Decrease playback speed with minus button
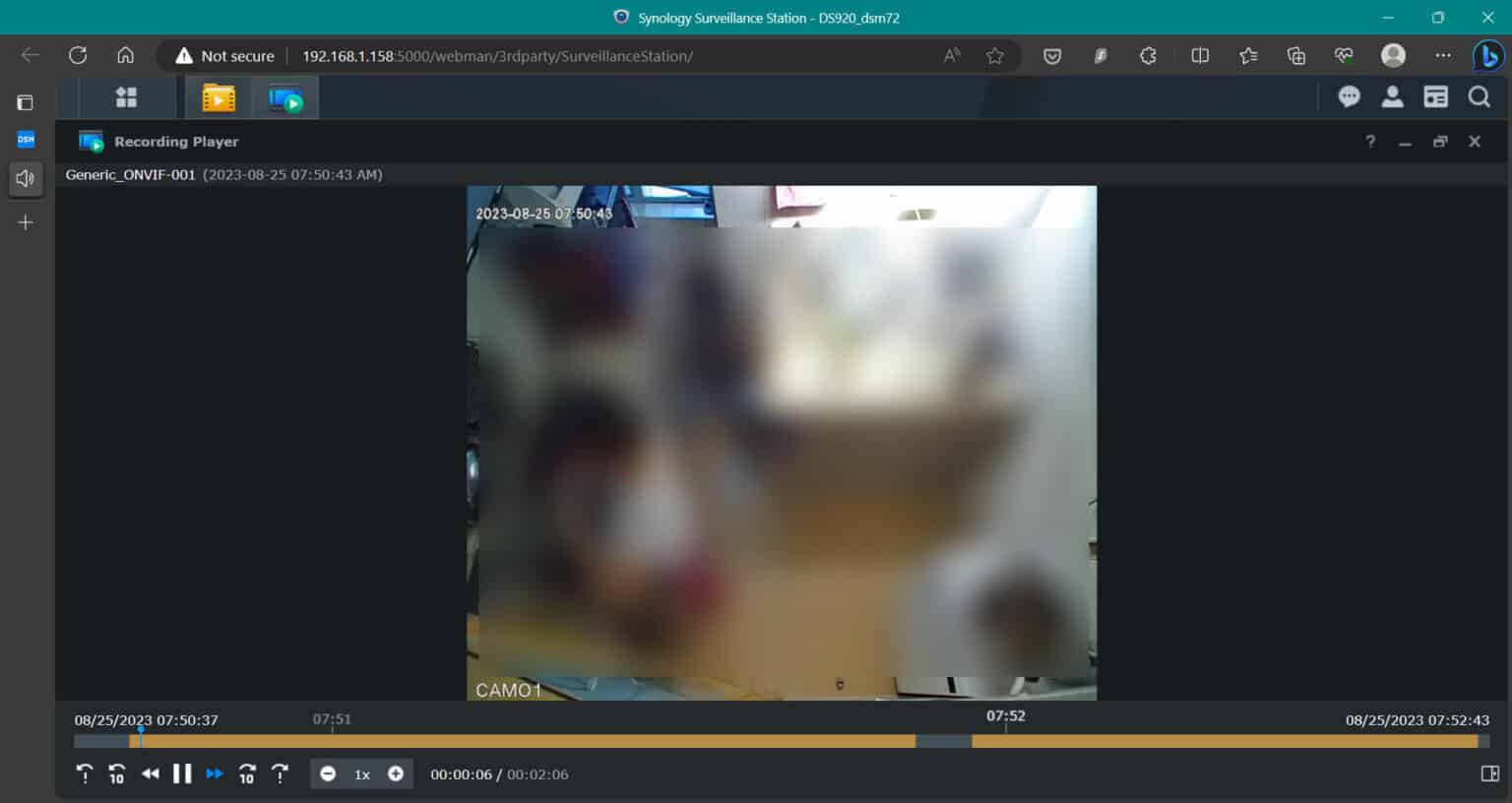Screen dimensions: 1512x803 pyautogui.click(x=329, y=773)
